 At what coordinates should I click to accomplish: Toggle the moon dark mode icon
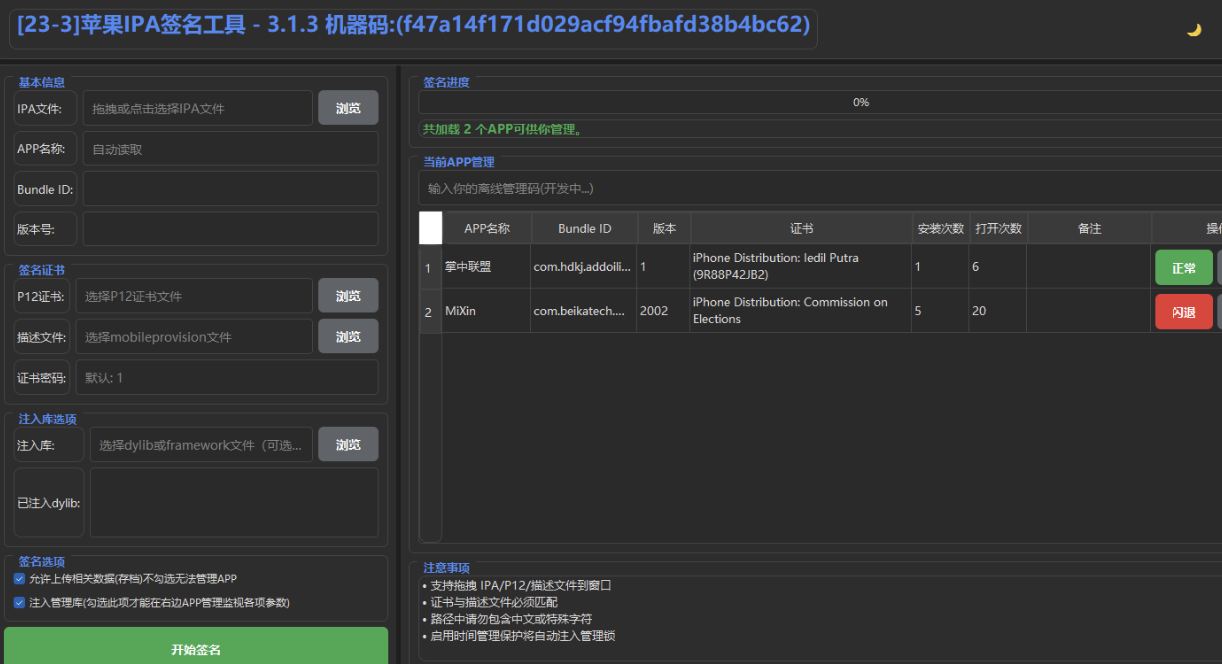pos(1193,30)
